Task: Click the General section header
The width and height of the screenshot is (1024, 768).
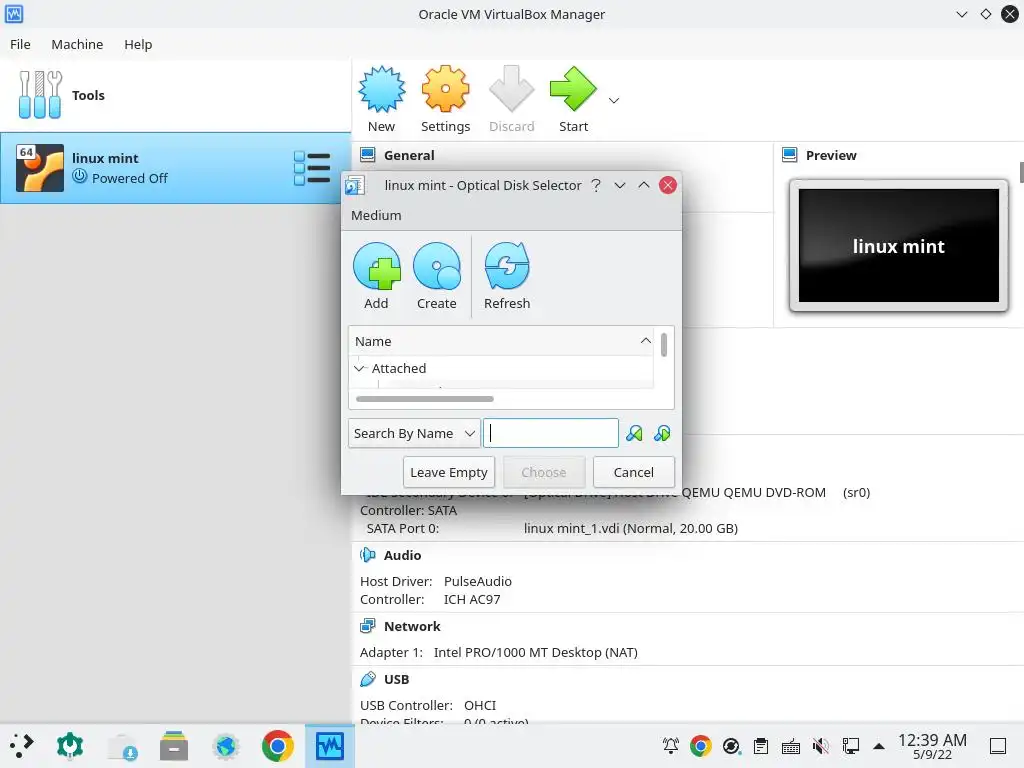Action: tap(409, 155)
